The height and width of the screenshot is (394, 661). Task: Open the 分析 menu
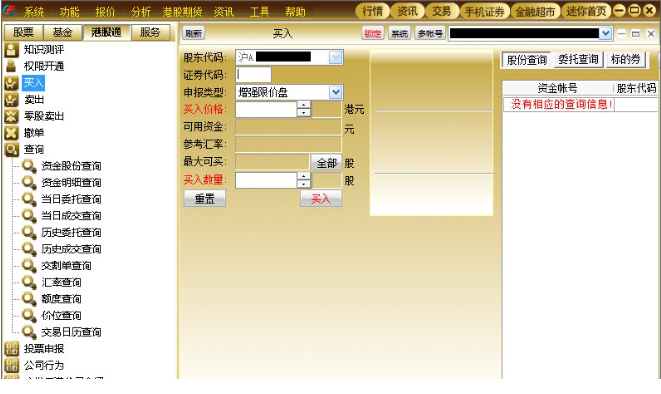coord(140,12)
